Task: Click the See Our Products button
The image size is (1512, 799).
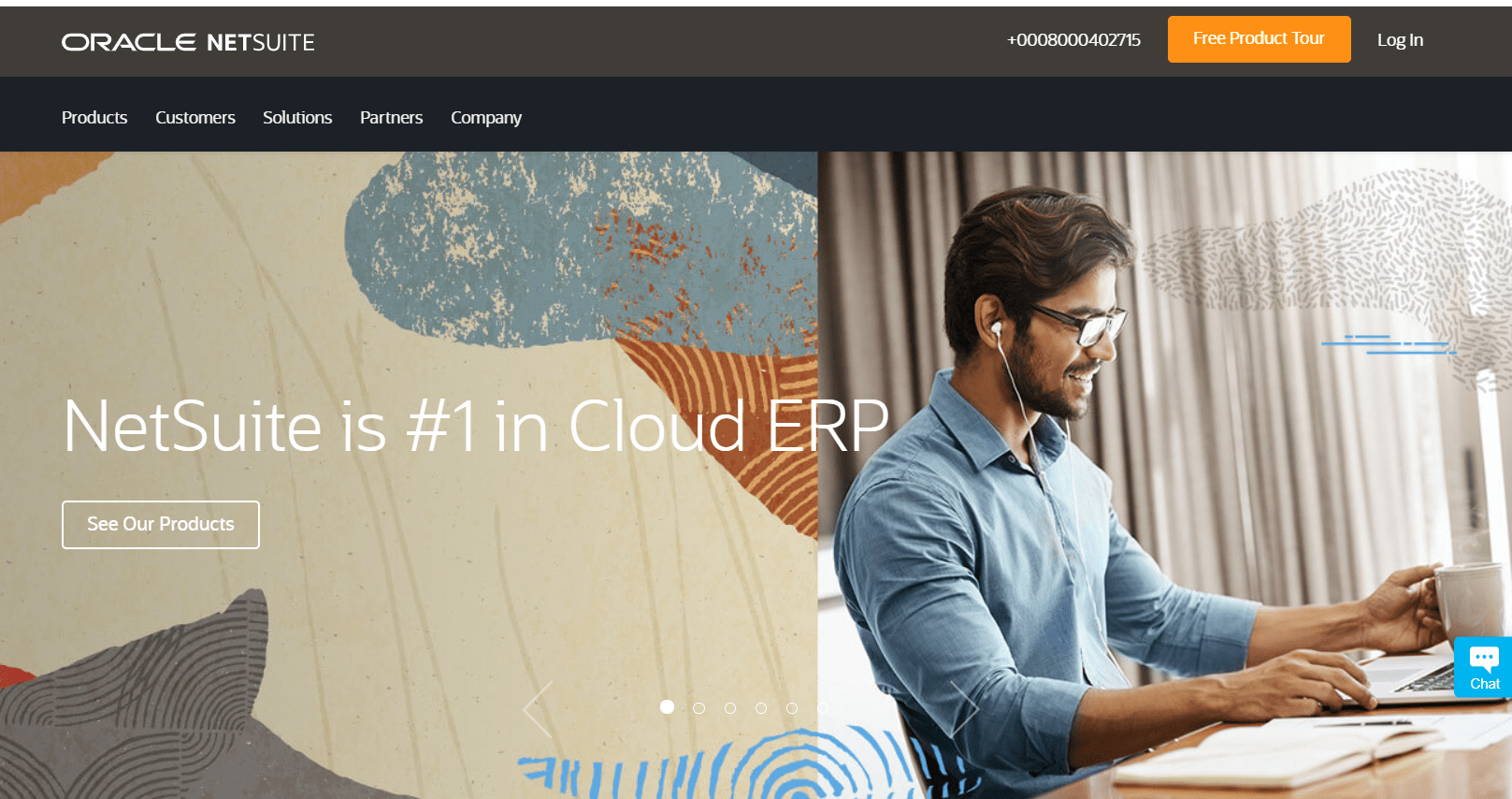Action: point(161,525)
